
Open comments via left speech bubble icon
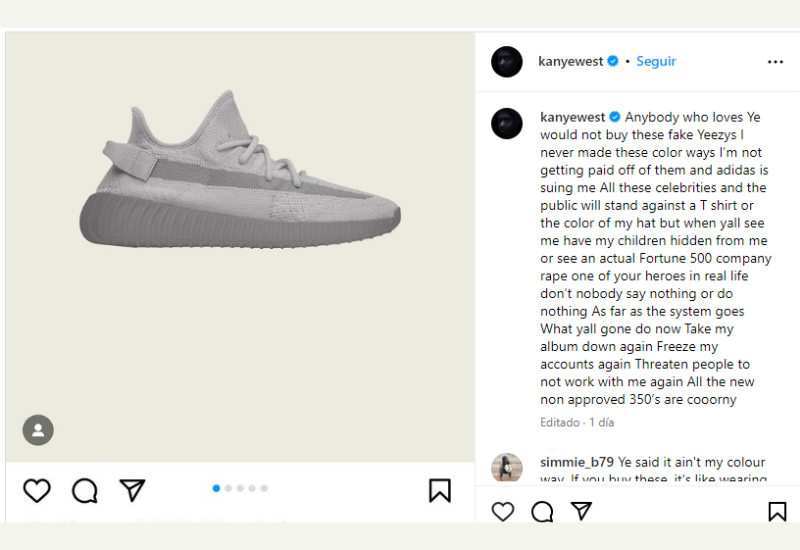coord(85,491)
